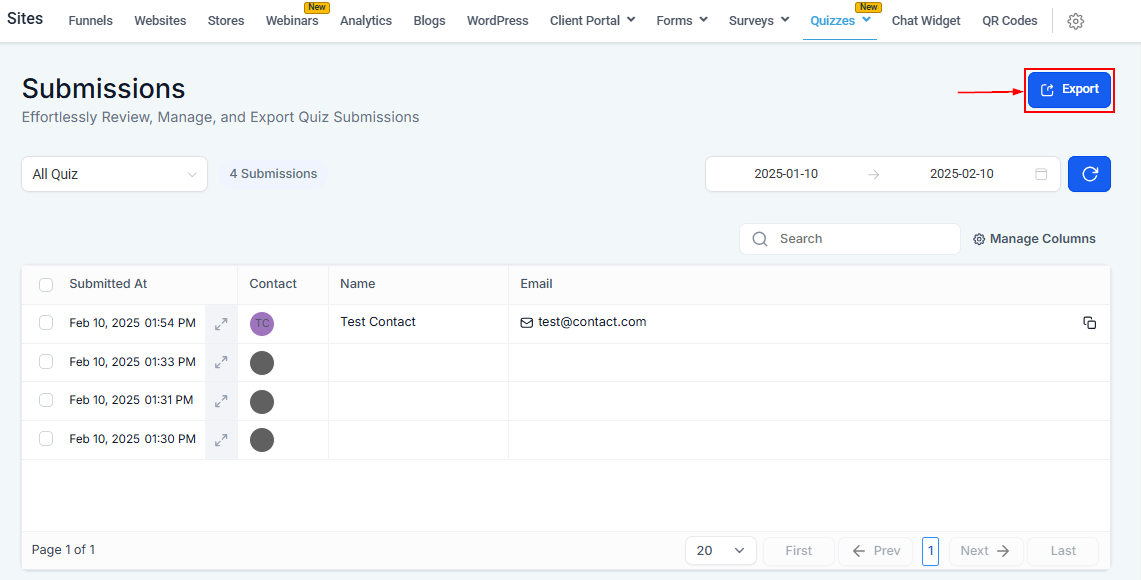This screenshot has height=580, width=1141.
Task: Click the Next page button
Action: point(985,551)
